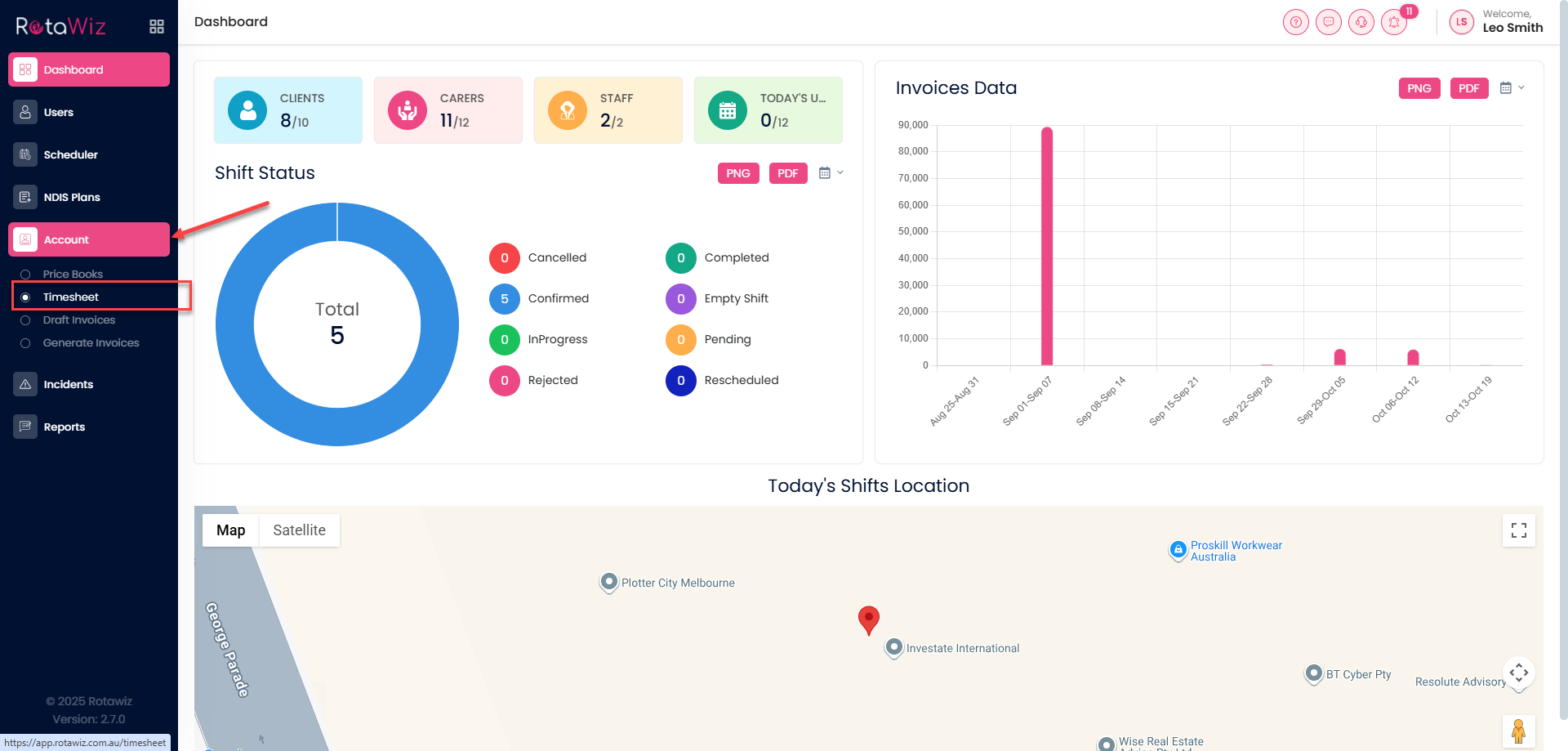Open Shift Status calendar date dropdown
This screenshot has width=1568, height=751.
pos(830,173)
